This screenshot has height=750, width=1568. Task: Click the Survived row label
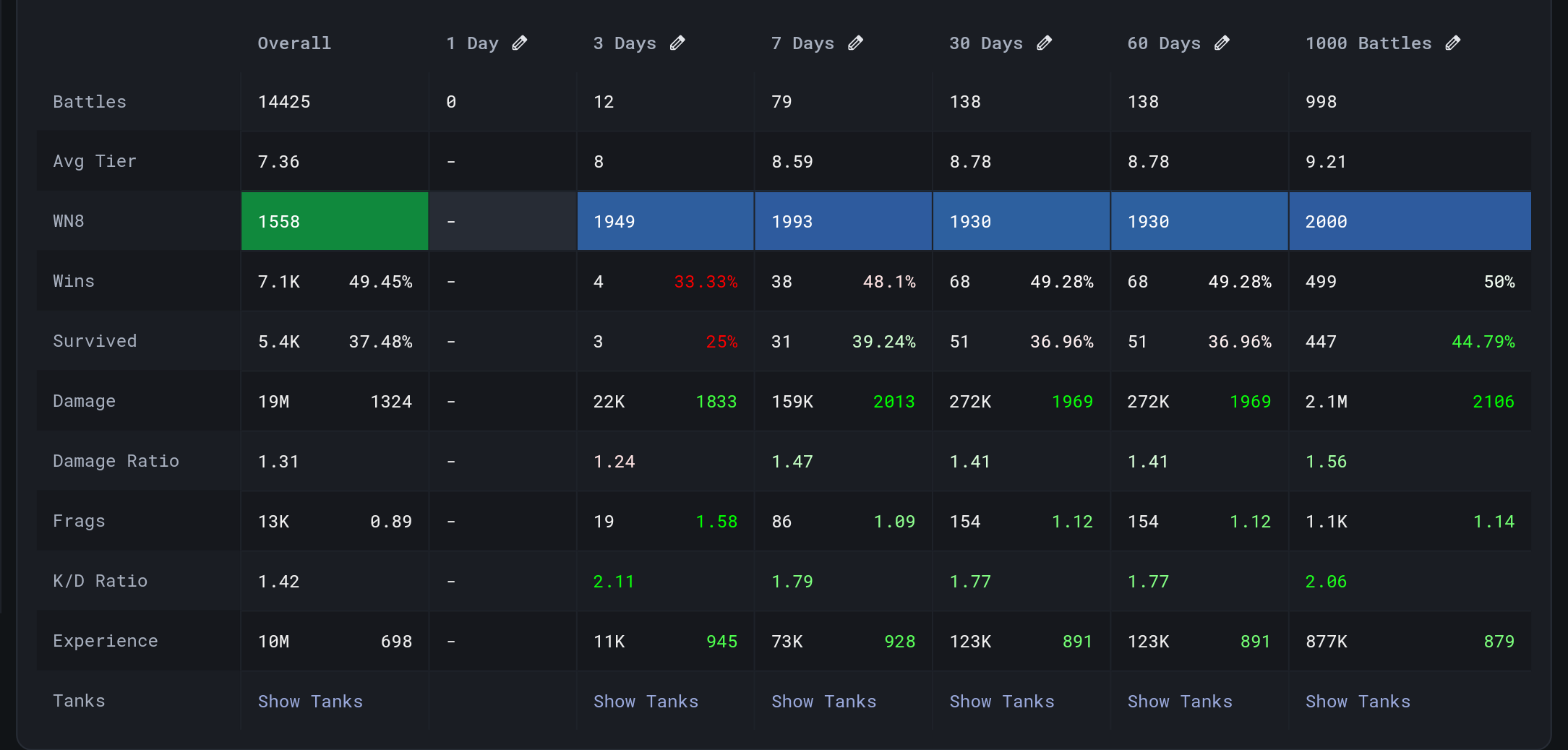[95, 341]
